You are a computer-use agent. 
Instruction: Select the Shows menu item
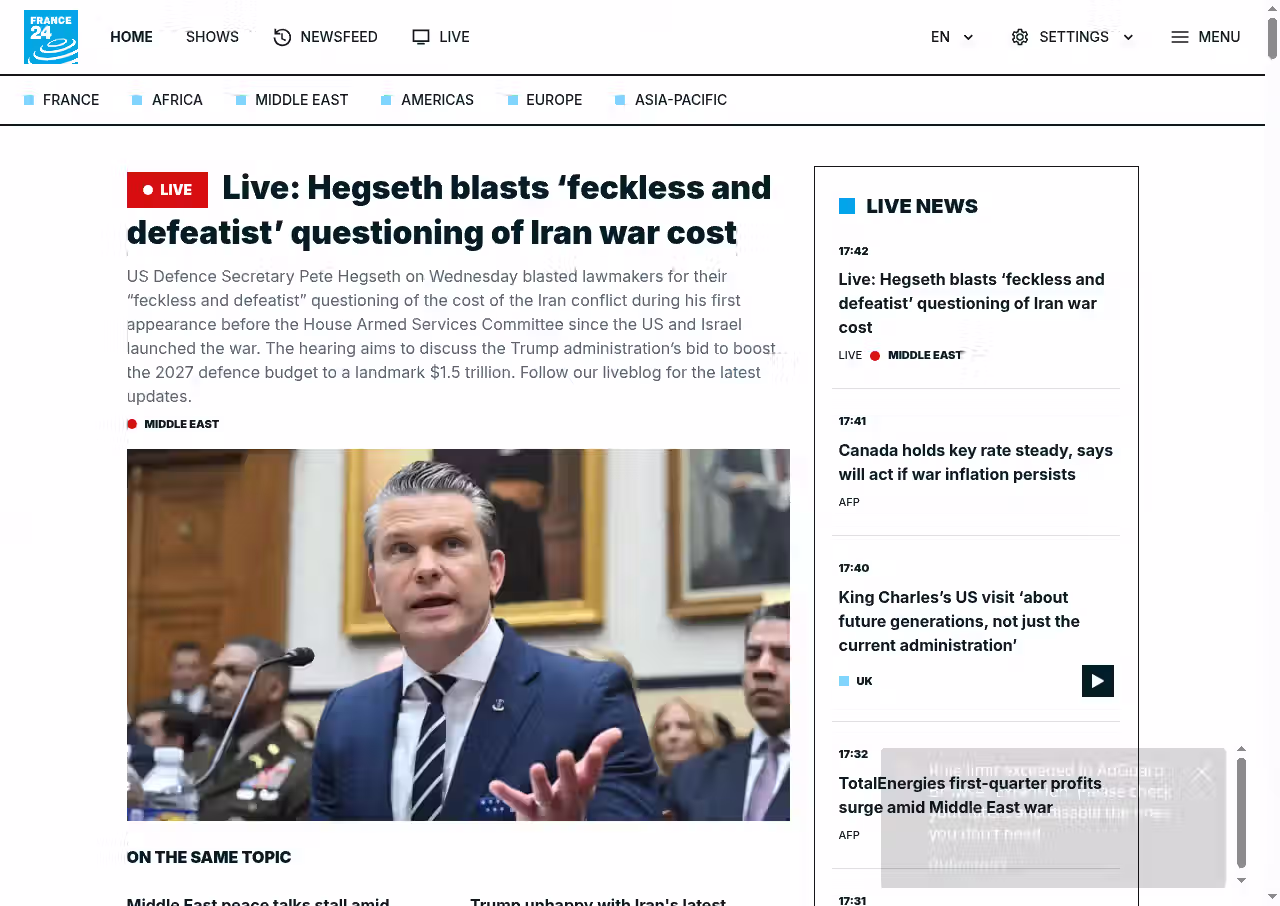tap(212, 37)
